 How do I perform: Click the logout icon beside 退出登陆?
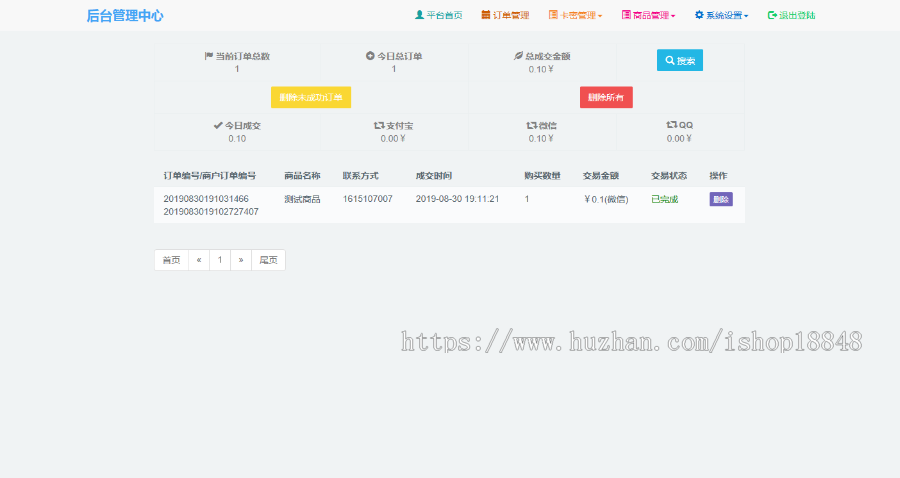coord(772,15)
